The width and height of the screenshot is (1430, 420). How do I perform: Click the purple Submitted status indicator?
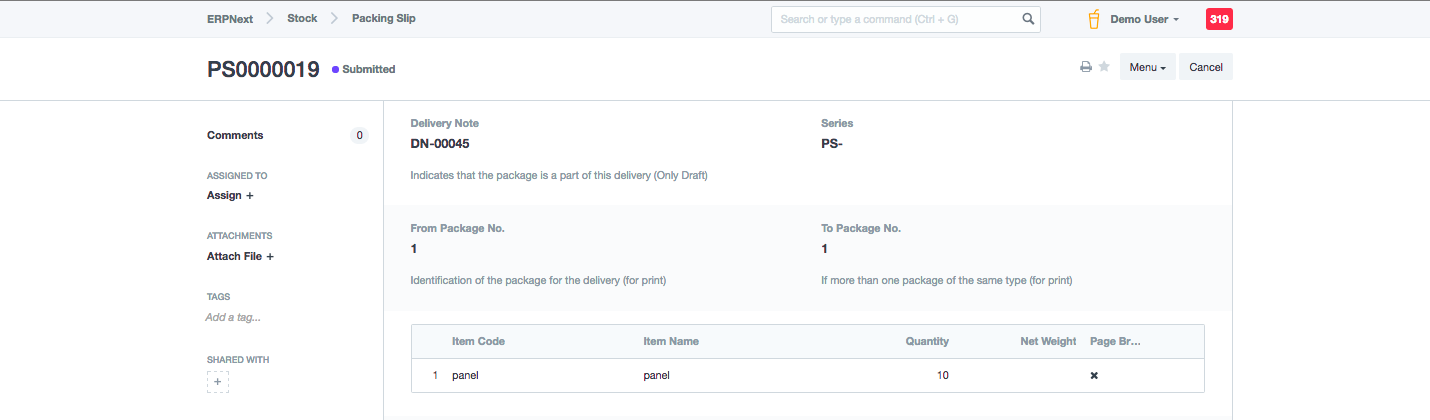tap(364, 70)
